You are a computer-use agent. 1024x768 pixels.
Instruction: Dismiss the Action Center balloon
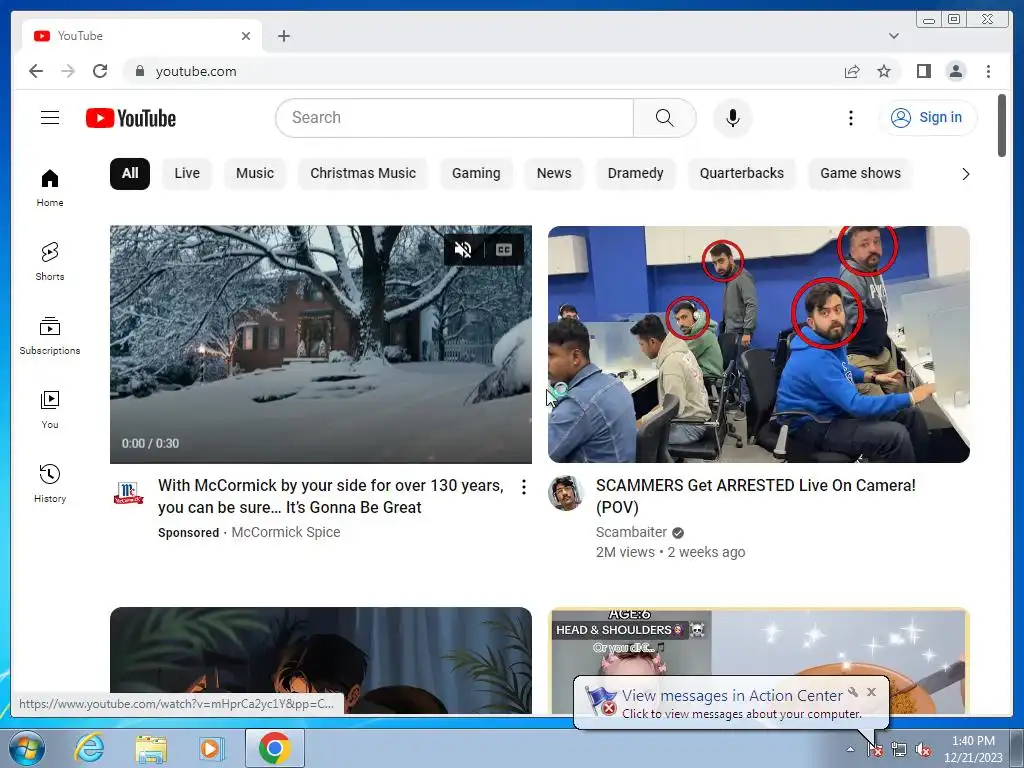coord(871,692)
